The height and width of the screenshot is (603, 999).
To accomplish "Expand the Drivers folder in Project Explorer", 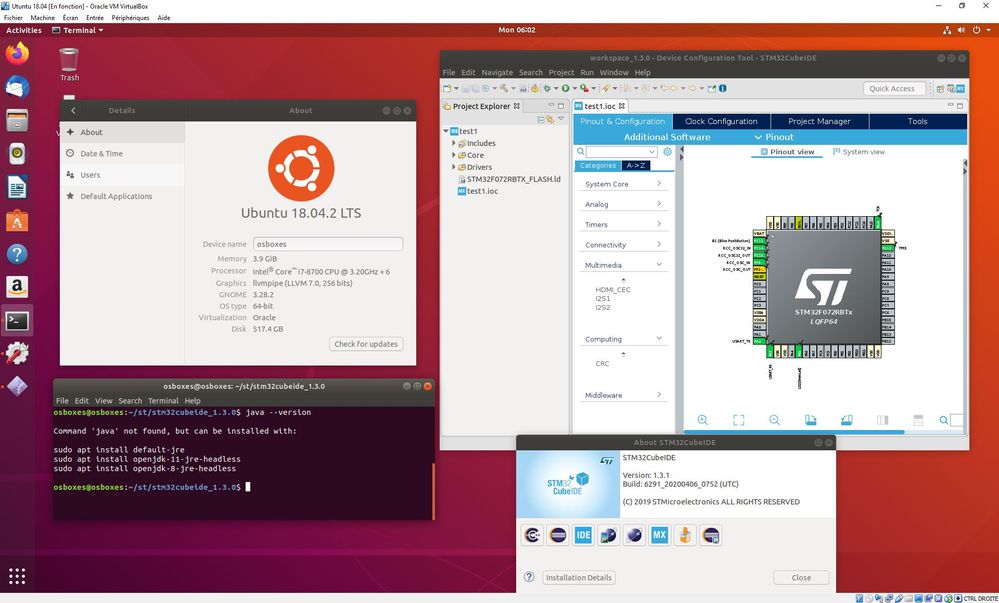I will pyautogui.click(x=454, y=167).
